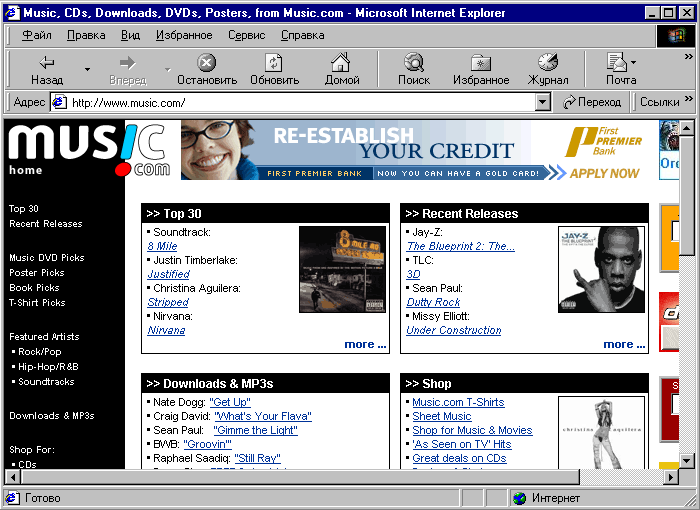
Task: Click the Christina Aguilera cover image
Action: [601, 432]
